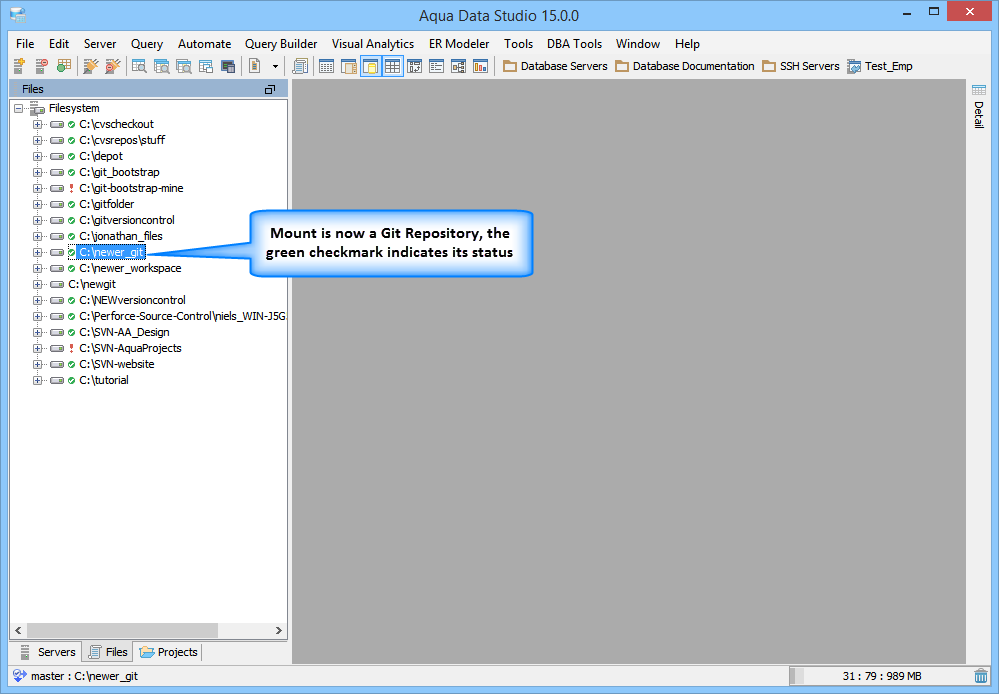Click the table icon with green circle

64,66
